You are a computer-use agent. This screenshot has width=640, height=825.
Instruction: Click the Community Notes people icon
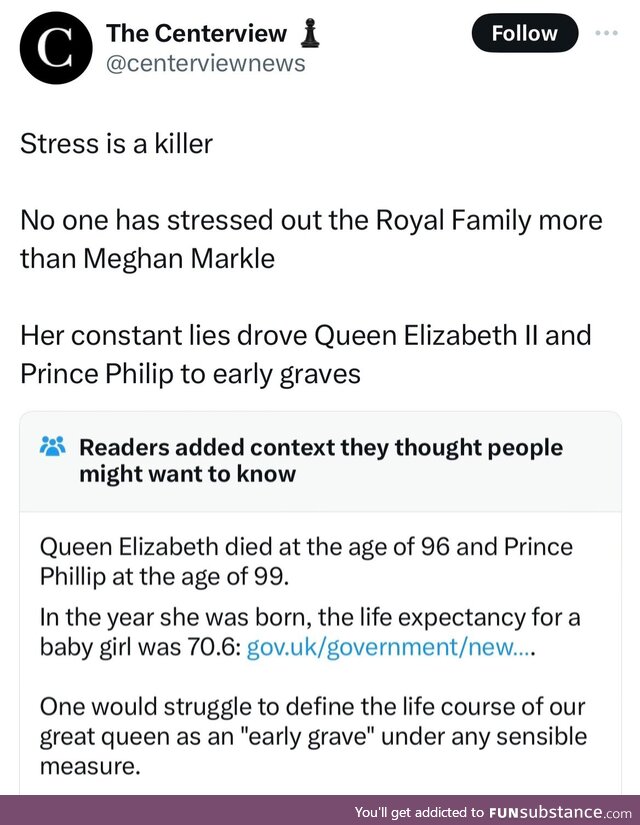pyautogui.click(x=53, y=446)
